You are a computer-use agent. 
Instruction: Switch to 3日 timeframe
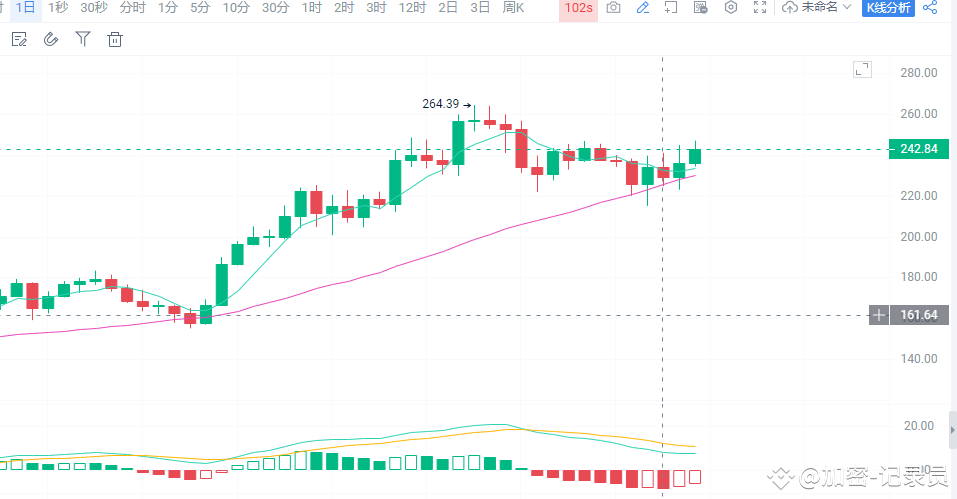[x=480, y=8]
